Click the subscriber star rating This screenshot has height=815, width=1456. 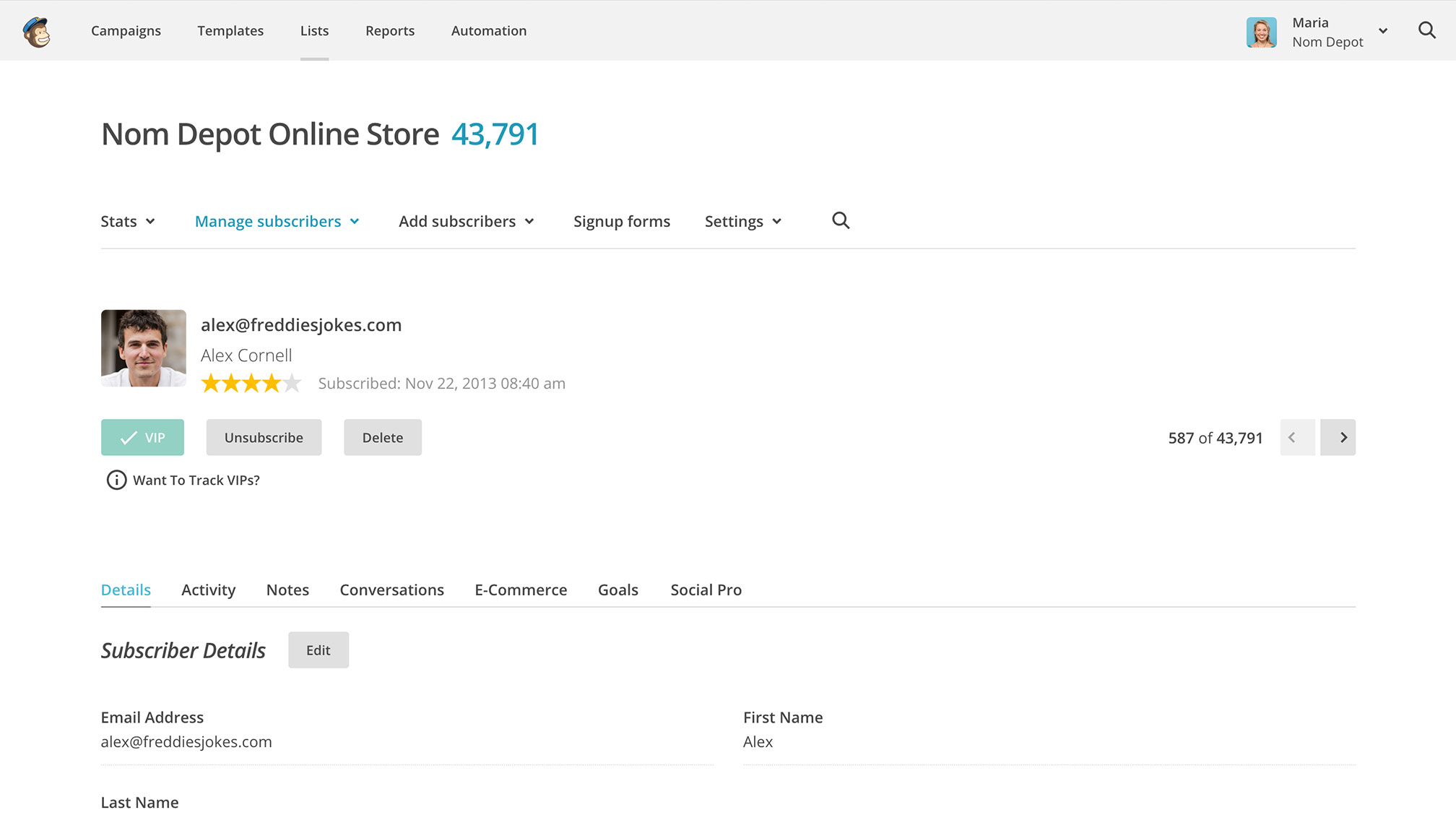pyautogui.click(x=251, y=383)
